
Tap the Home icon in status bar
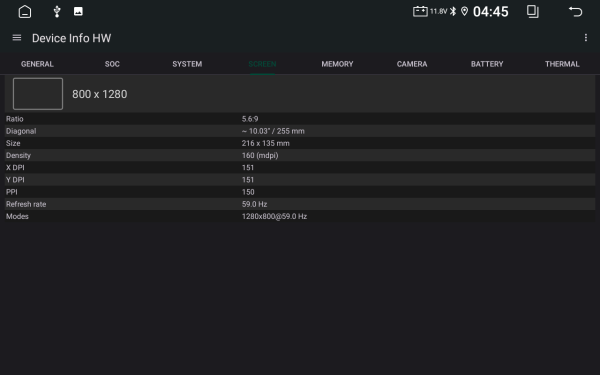coord(25,11)
